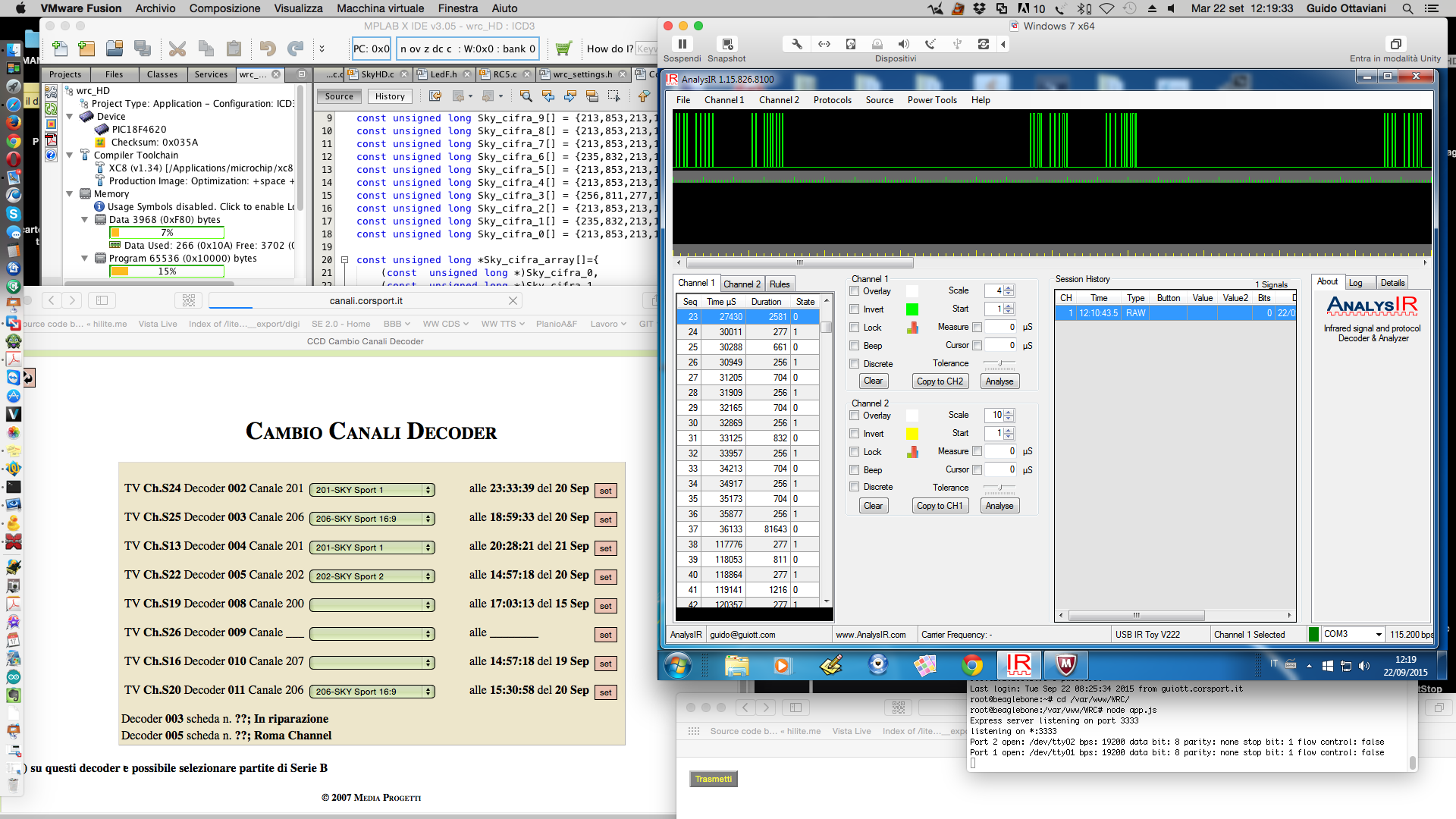Click New File icon in MPLAB toolbar

[60, 49]
